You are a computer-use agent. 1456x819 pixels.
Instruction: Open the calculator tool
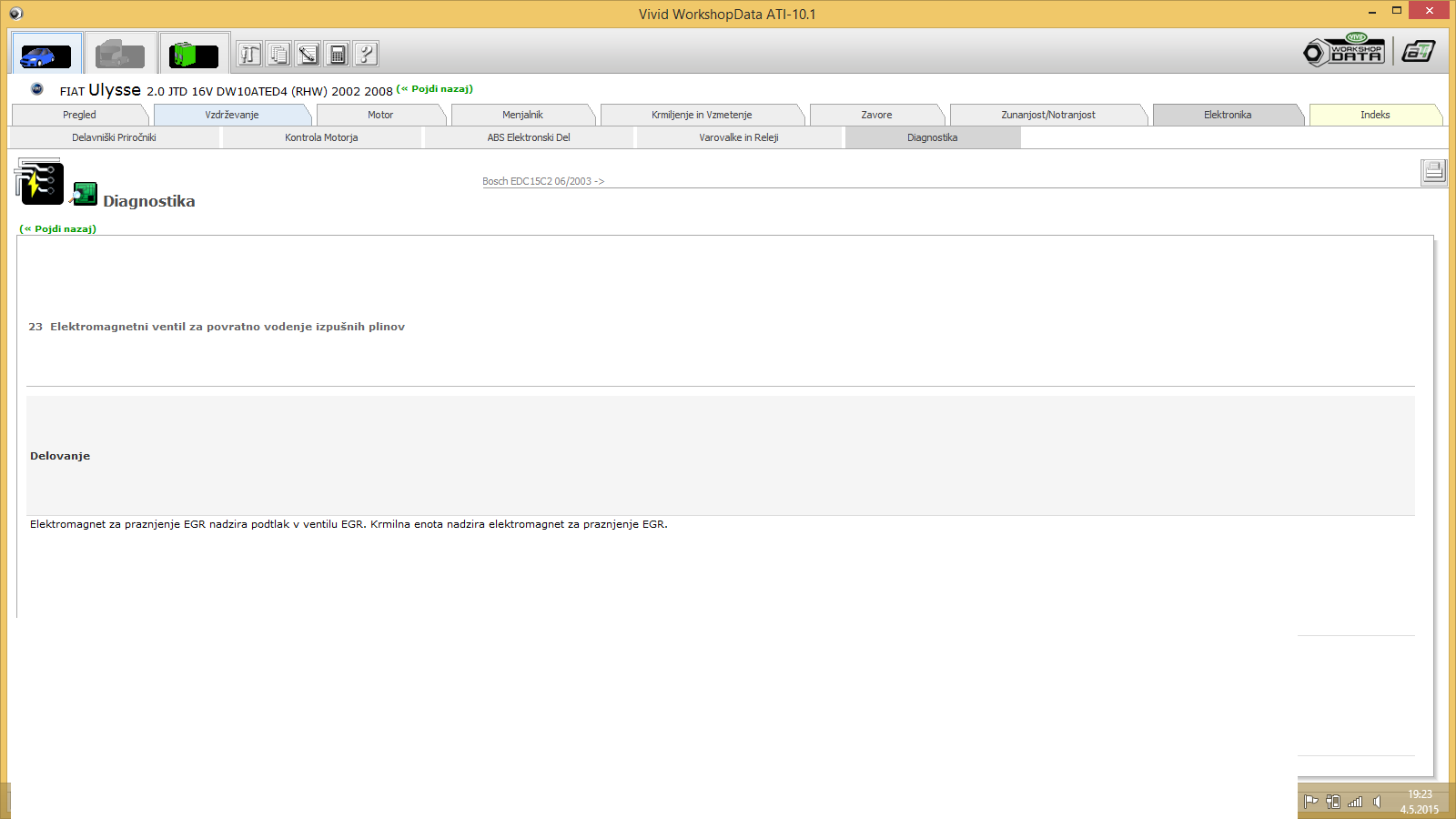[x=337, y=55]
